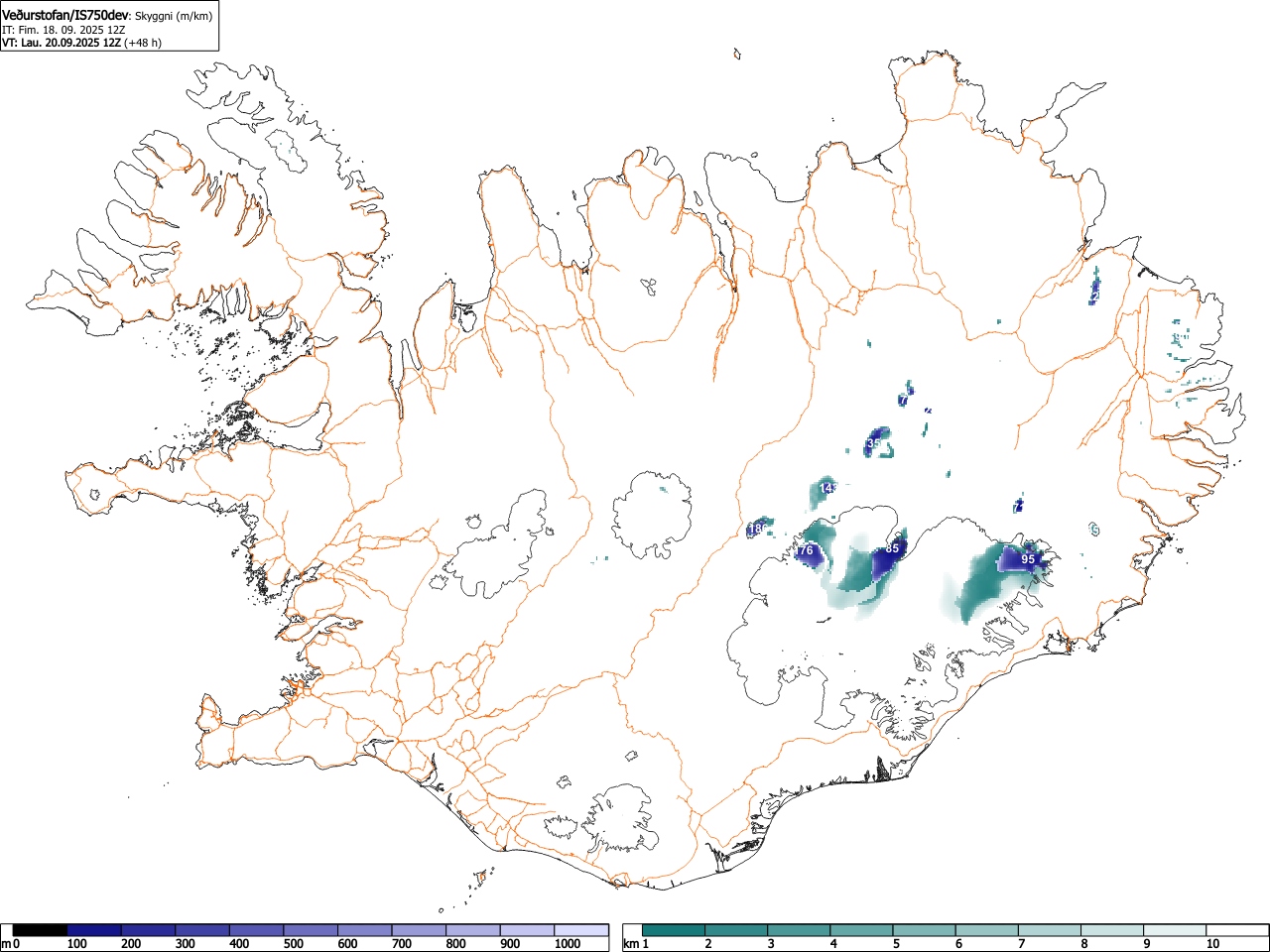Select the km-scale swatch between 5 and 6
1270x952 pixels.
pyautogui.click(x=925, y=930)
